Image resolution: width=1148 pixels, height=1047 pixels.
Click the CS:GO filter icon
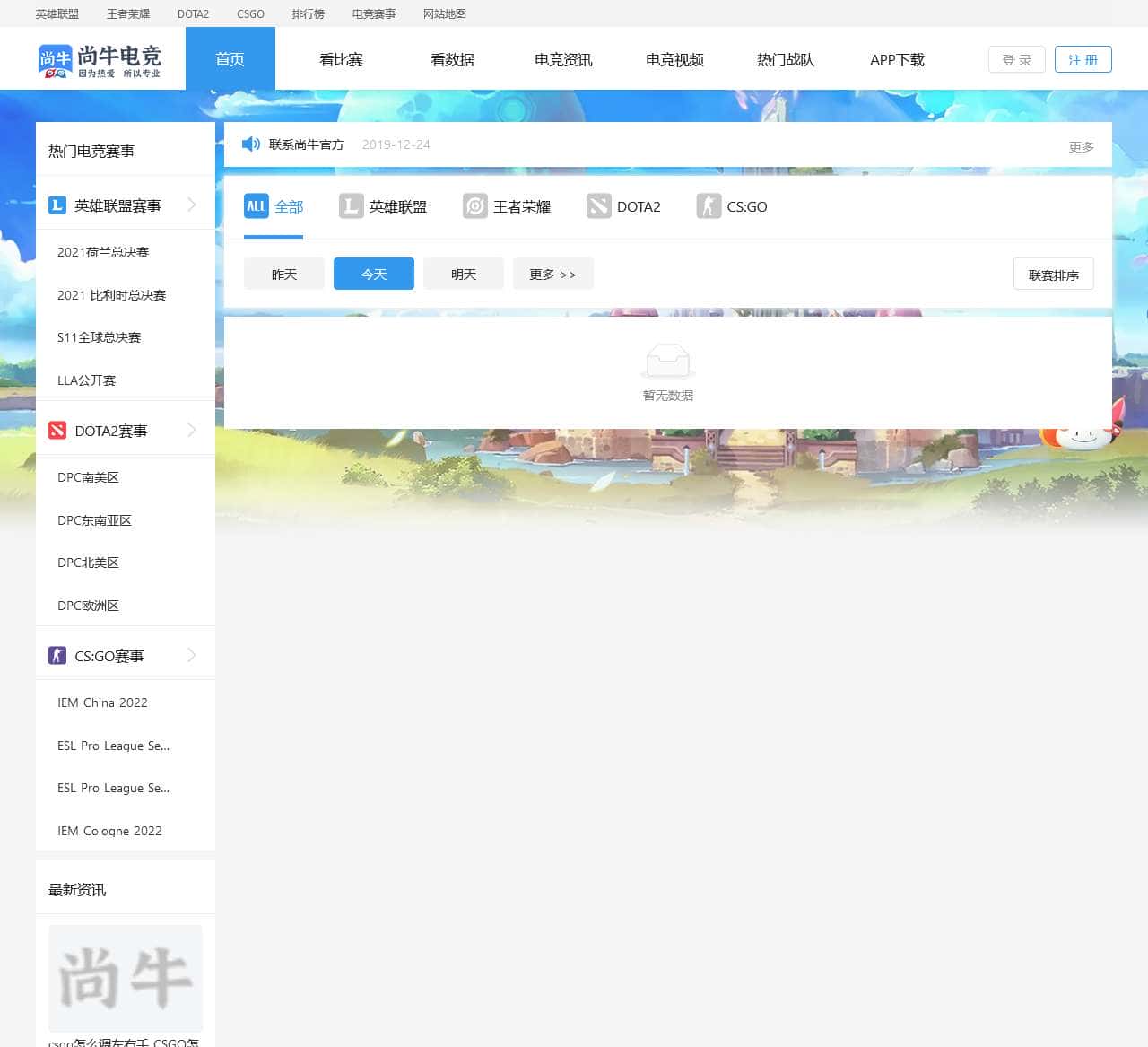[x=709, y=206]
